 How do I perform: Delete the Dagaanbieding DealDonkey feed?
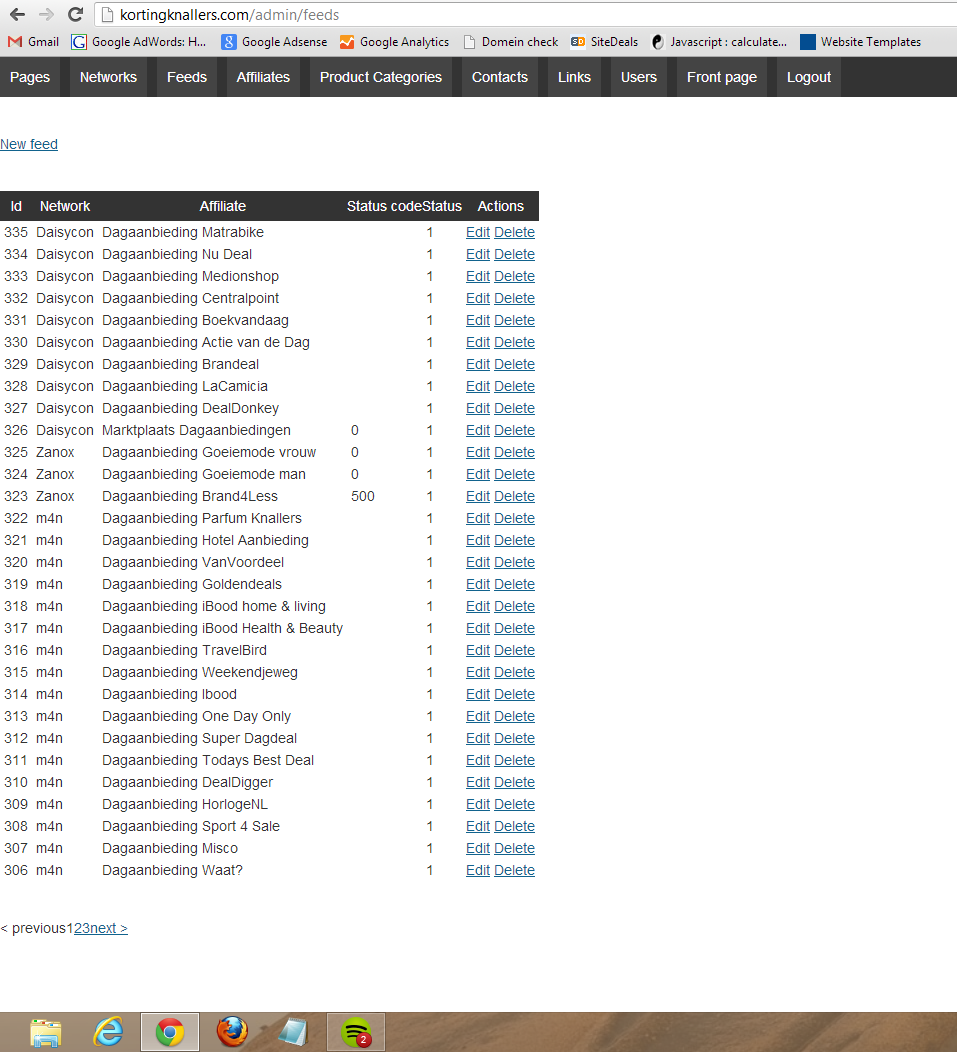tap(514, 408)
